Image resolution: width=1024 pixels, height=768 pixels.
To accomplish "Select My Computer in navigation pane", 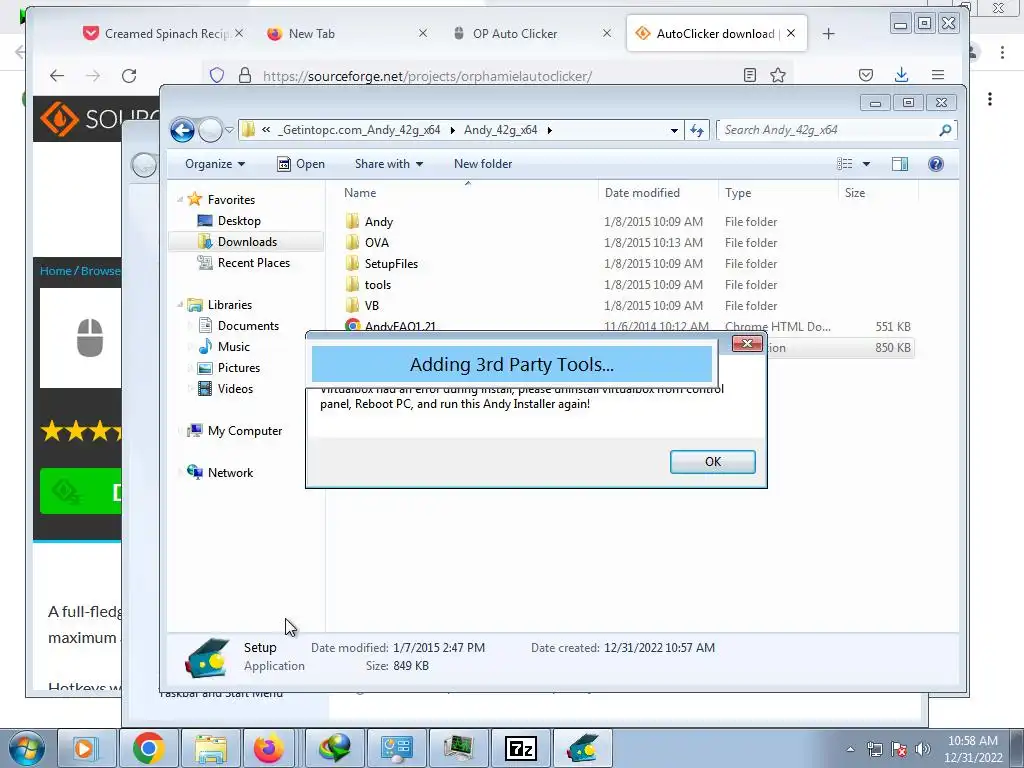I will (x=245, y=430).
